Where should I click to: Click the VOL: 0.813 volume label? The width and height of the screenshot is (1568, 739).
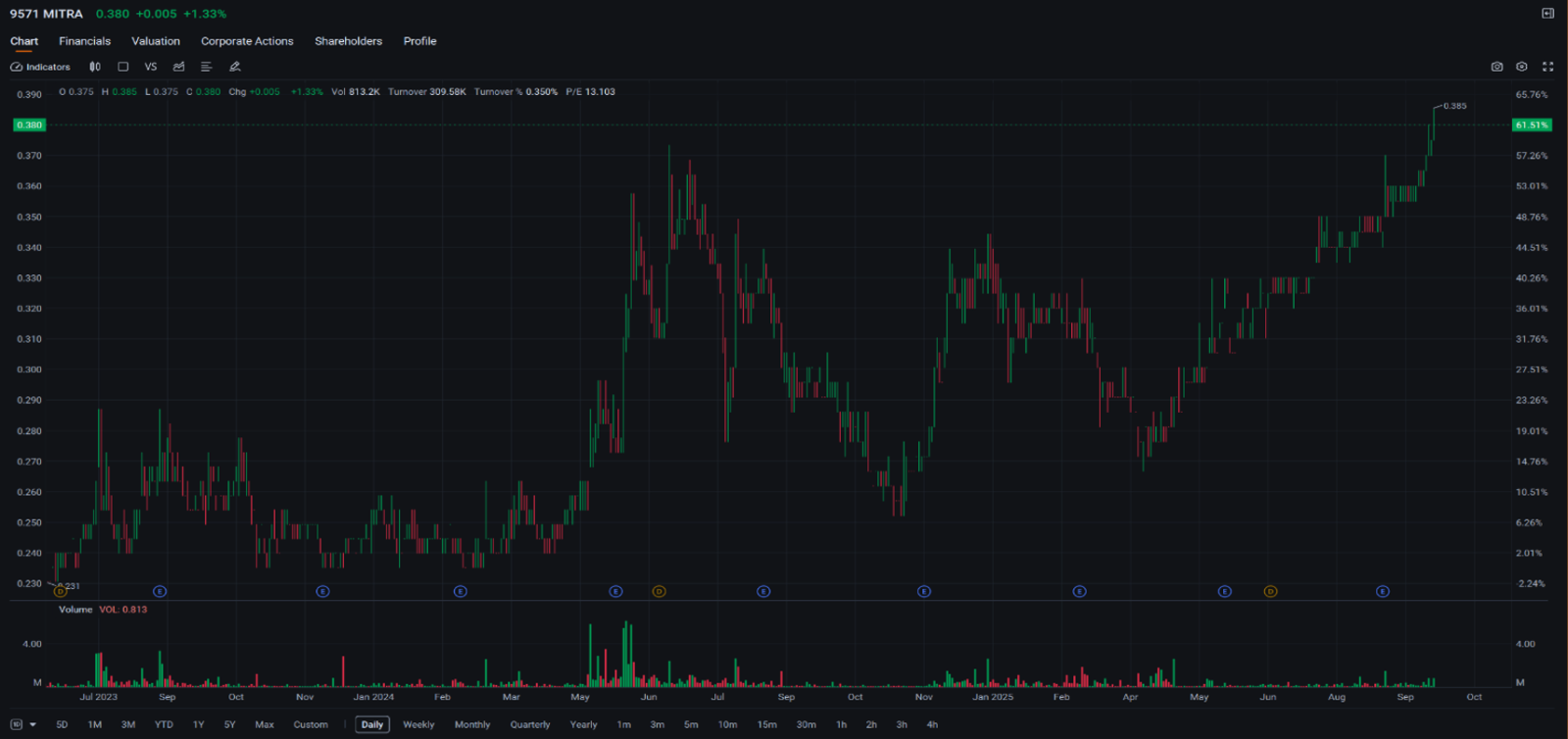click(122, 609)
